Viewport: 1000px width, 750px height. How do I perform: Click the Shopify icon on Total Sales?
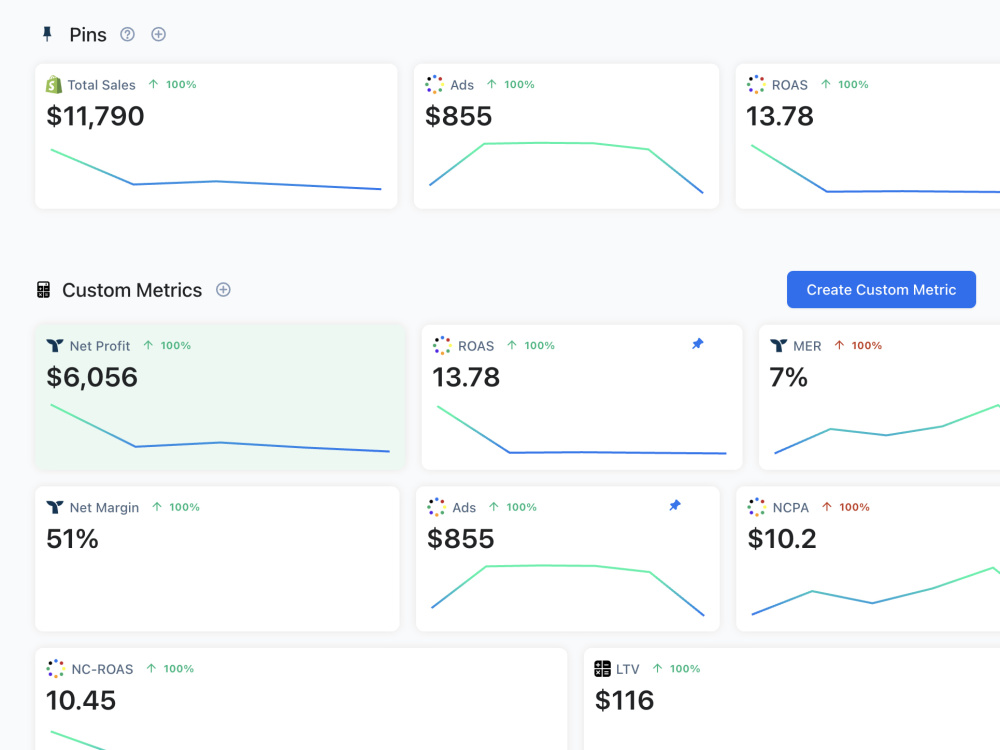[x=54, y=84]
